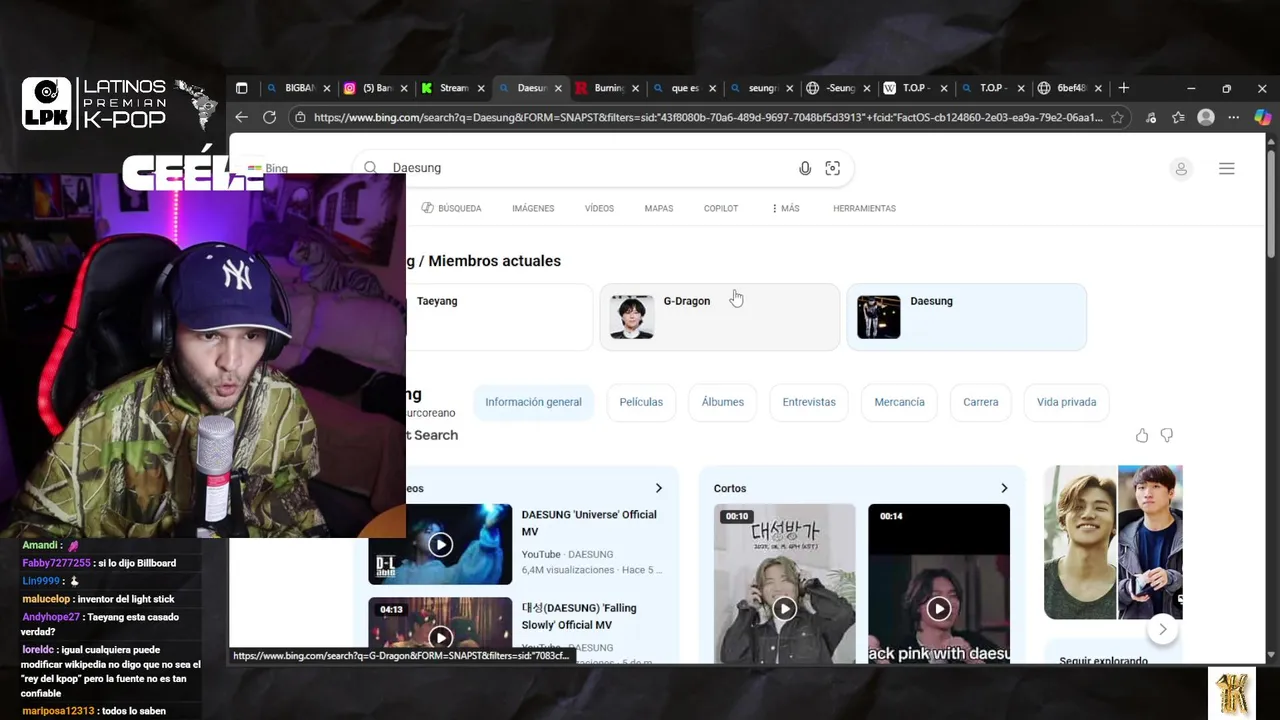The width and height of the screenshot is (1280, 720).
Task: Open the MÁS dropdown menu
Action: point(785,208)
